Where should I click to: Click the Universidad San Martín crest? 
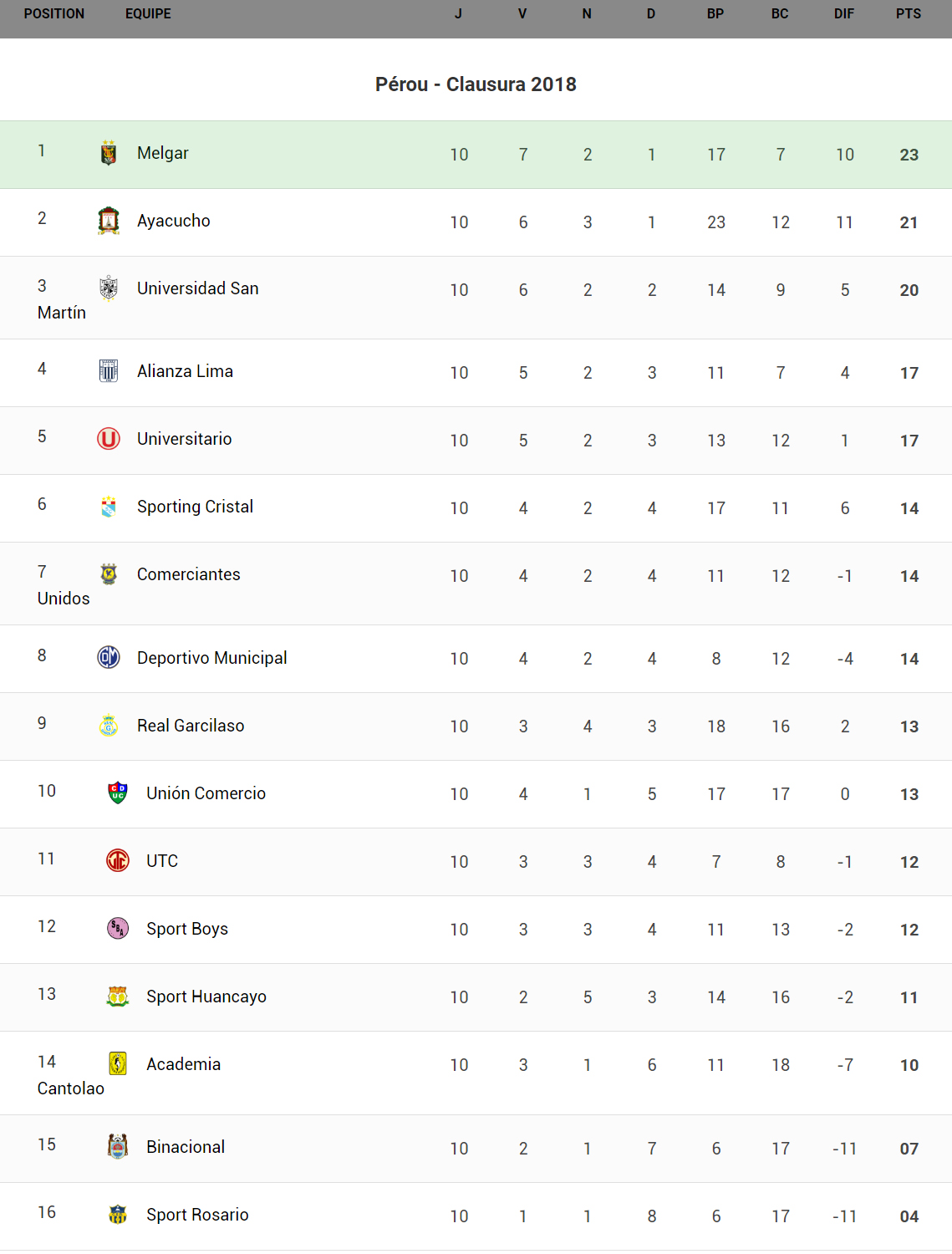click(x=109, y=288)
